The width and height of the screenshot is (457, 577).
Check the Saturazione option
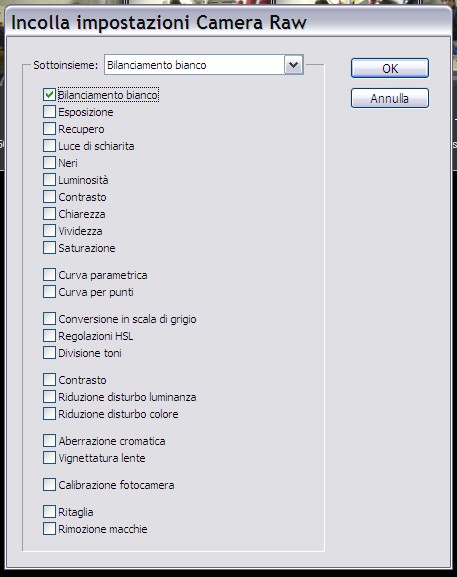tap(49, 248)
